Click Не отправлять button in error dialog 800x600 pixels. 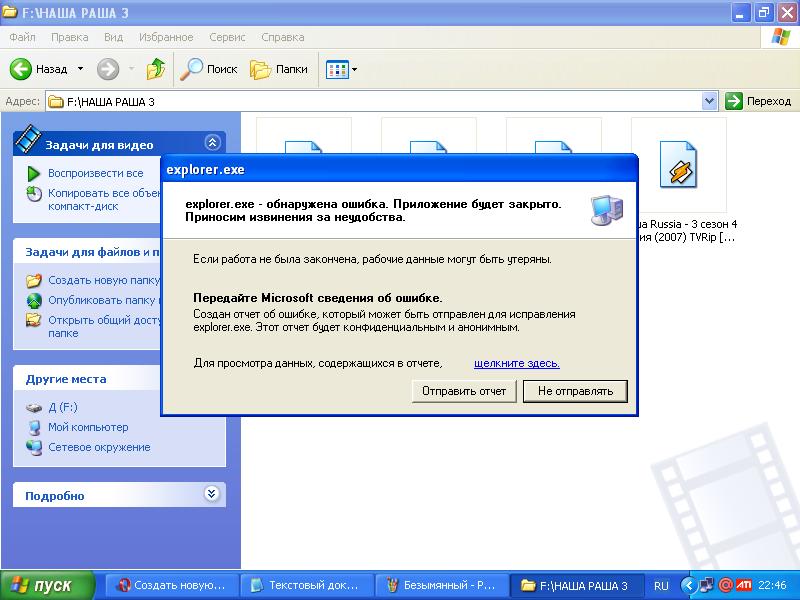[575, 391]
